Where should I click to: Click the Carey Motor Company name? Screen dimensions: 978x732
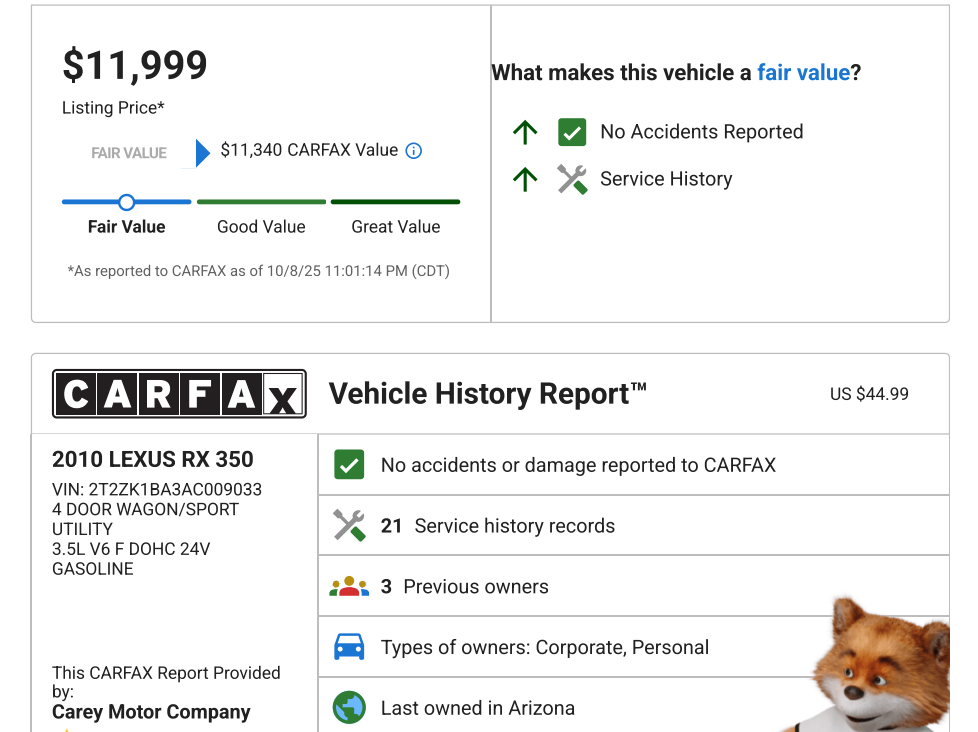pyautogui.click(x=151, y=712)
